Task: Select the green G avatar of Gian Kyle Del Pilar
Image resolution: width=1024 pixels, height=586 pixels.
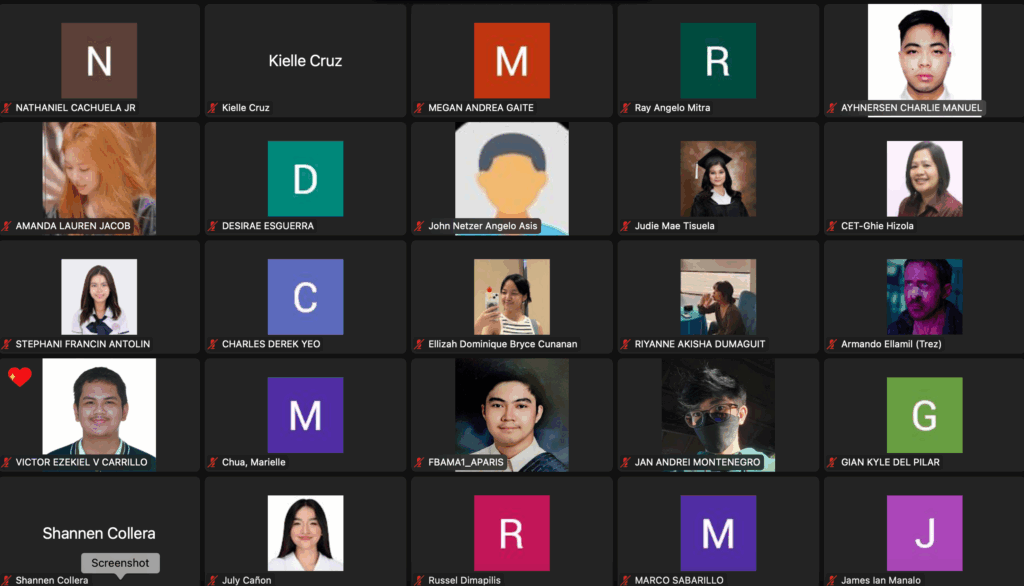Action: click(924, 415)
